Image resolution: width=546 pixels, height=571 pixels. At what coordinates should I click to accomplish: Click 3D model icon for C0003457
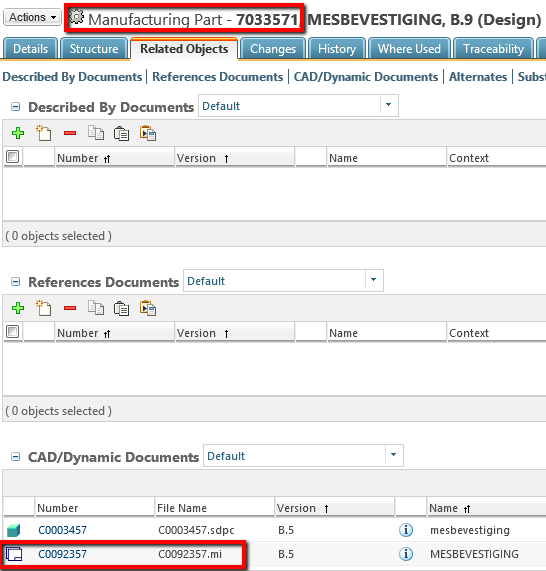tap(14, 530)
